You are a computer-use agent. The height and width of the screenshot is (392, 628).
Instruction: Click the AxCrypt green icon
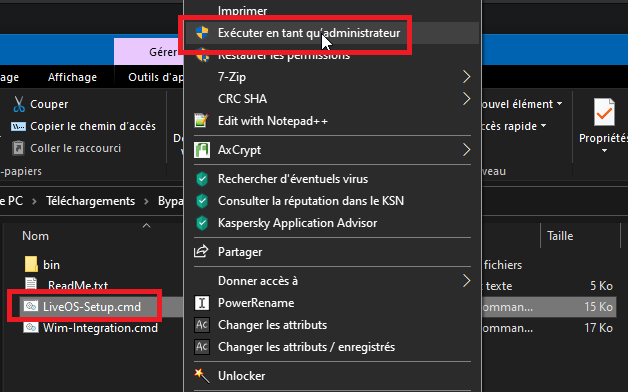pos(202,150)
